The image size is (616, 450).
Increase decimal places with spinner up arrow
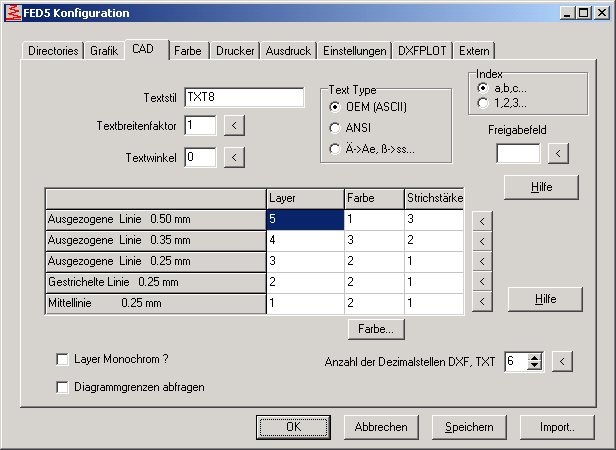pyautogui.click(x=535, y=357)
